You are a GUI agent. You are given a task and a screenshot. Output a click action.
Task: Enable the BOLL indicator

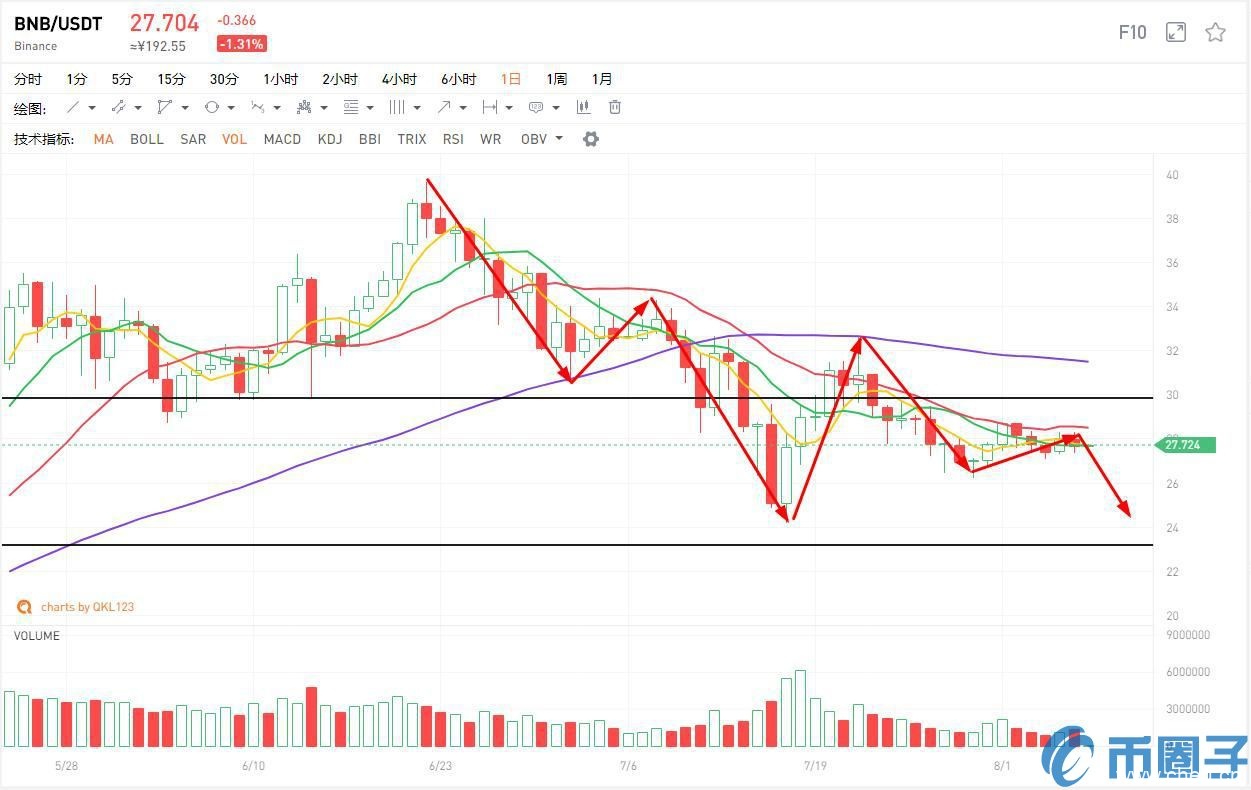coord(147,139)
